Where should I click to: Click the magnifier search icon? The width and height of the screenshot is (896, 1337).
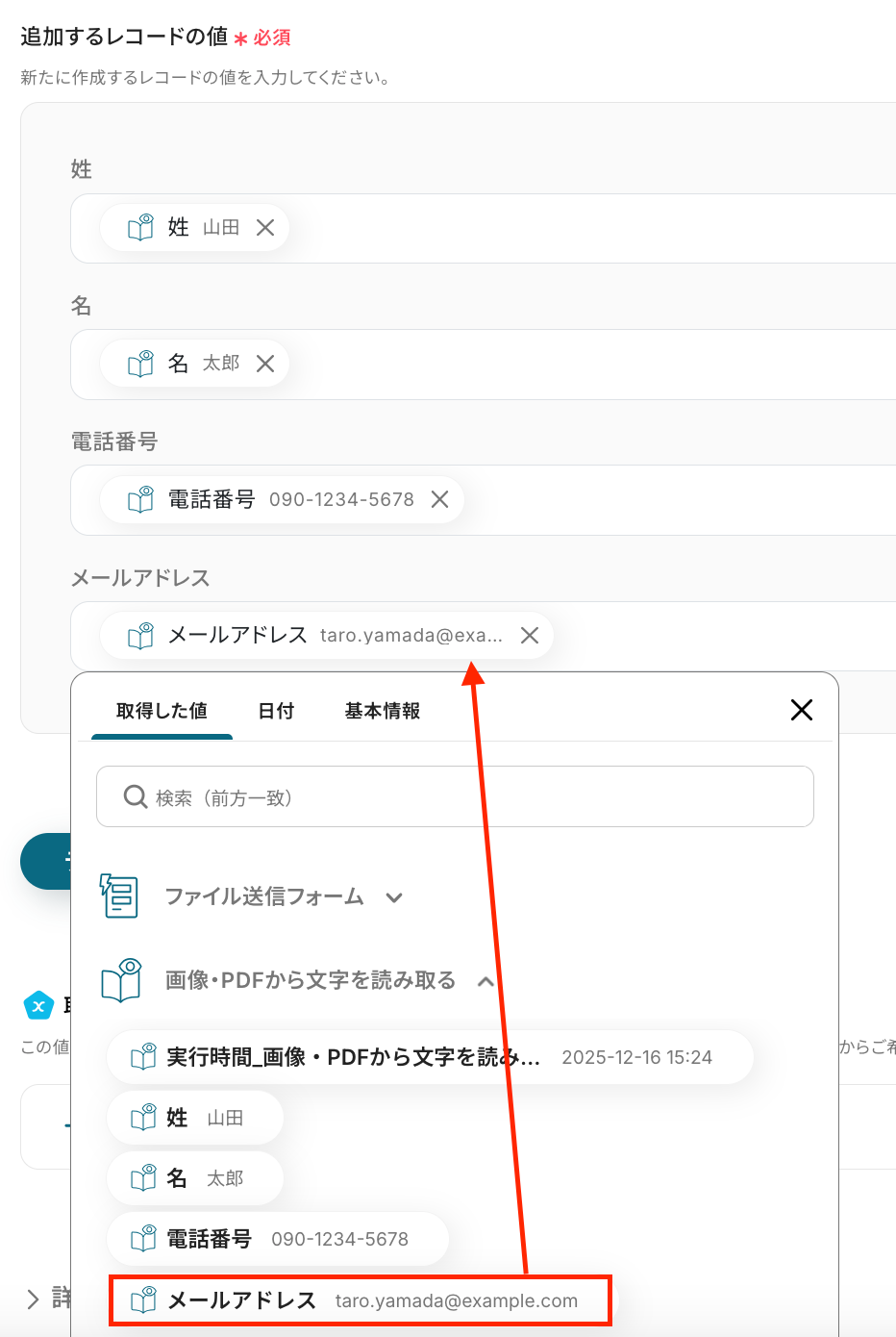[136, 796]
